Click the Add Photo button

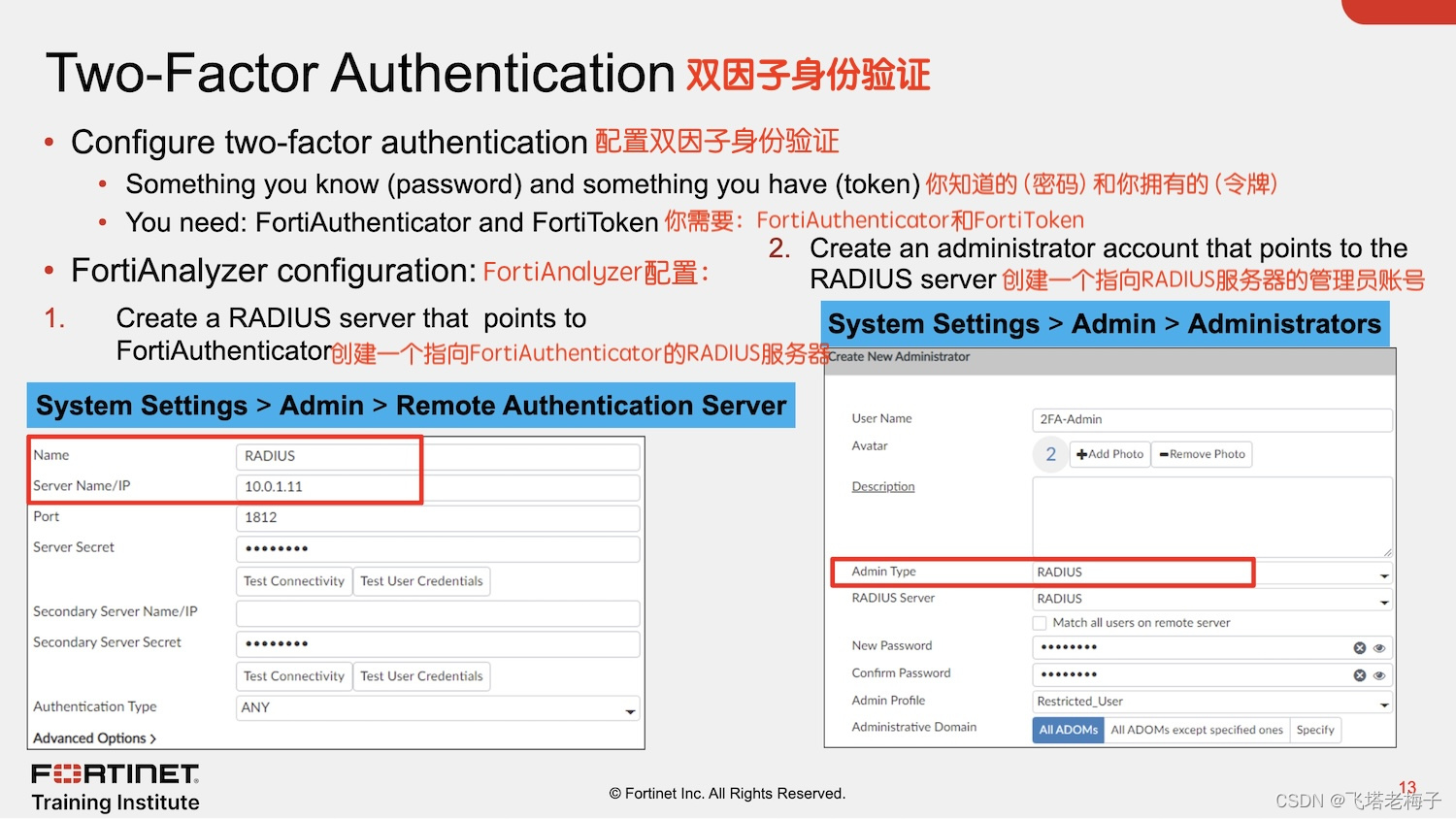[1110, 454]
